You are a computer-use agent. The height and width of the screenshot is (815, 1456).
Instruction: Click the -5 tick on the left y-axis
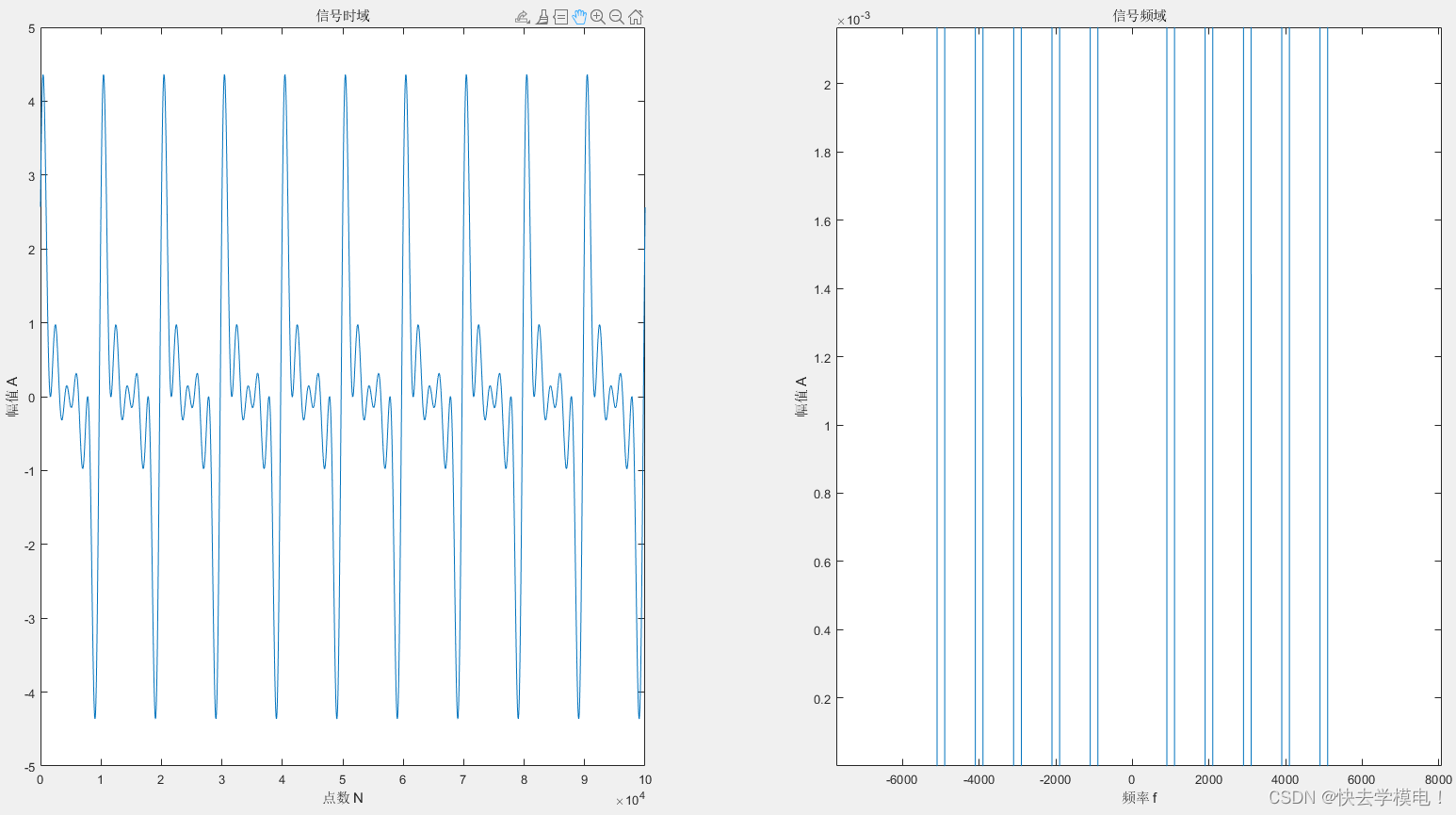pyautogui.click(x=30, y=767)
